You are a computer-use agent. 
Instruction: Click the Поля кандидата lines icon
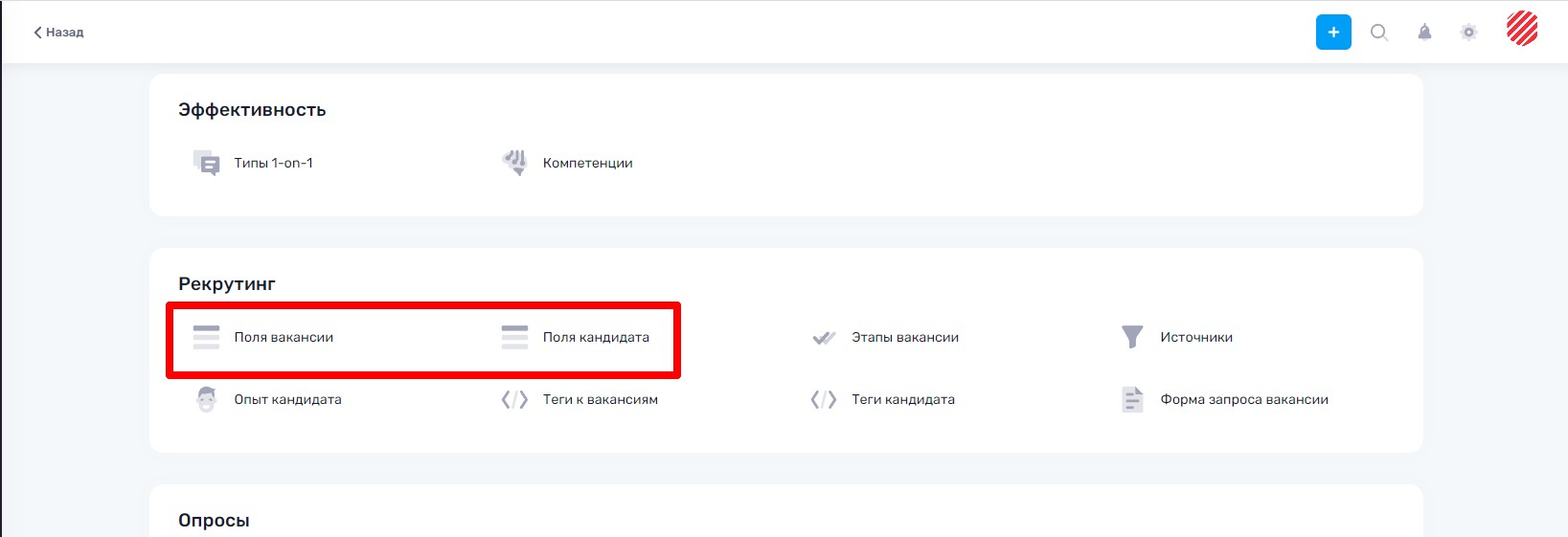coord(514,337)
